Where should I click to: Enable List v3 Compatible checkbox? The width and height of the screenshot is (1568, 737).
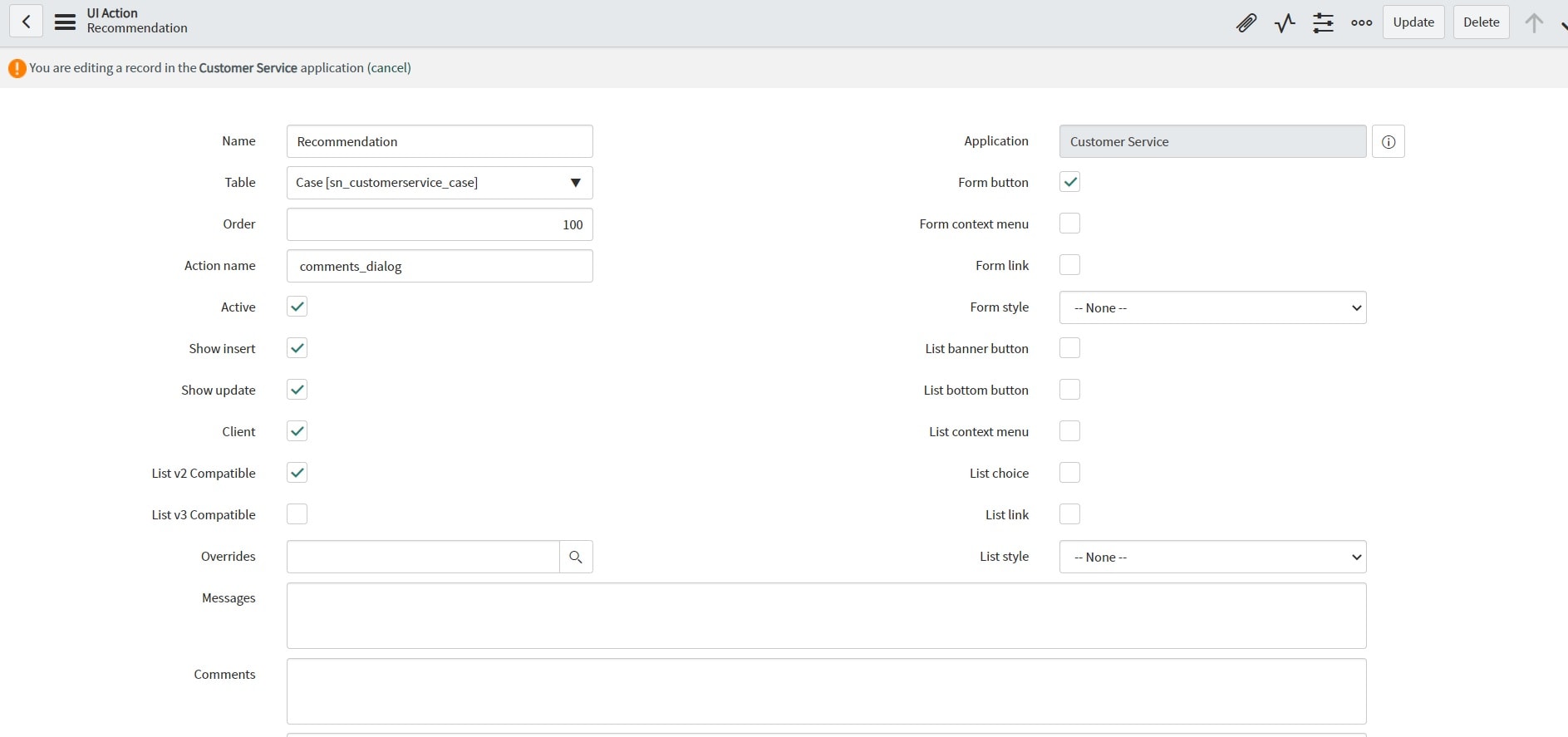point(297,514)
